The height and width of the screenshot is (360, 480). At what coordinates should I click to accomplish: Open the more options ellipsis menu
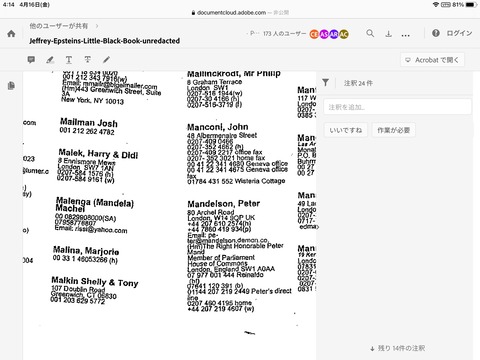pos(405,35)
